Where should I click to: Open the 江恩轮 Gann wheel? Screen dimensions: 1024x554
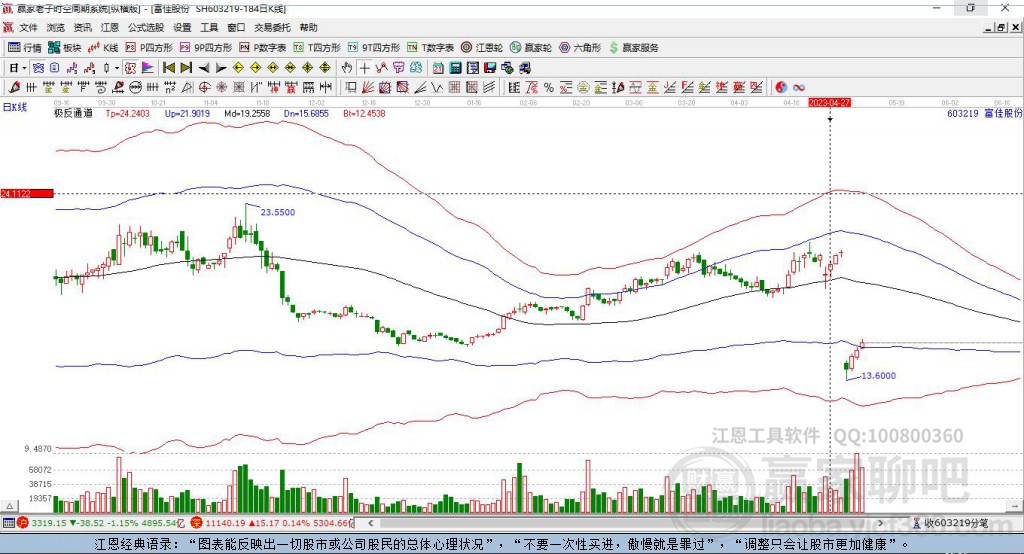[482, 48]
